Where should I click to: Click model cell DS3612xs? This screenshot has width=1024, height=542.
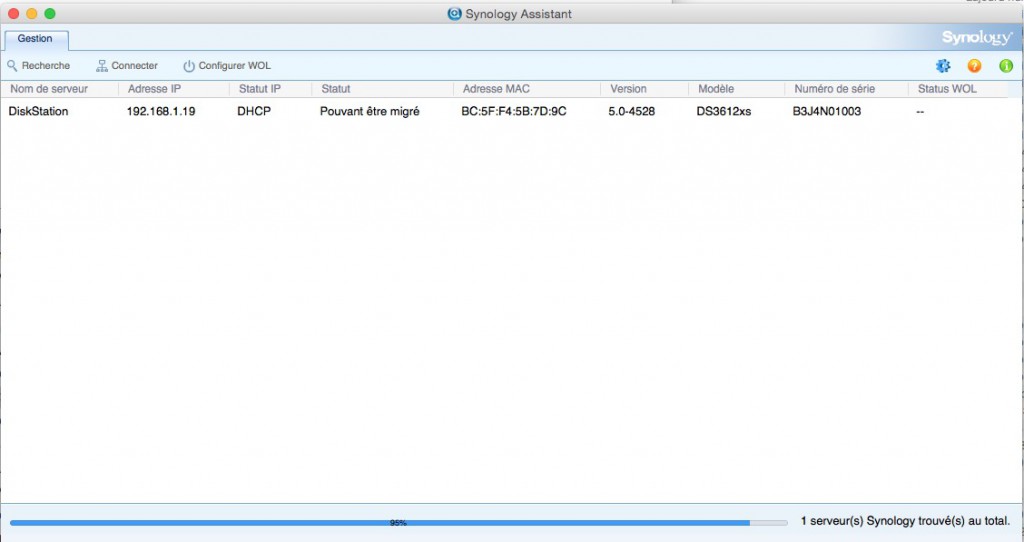pyautogui.click(x=724, y=112)
